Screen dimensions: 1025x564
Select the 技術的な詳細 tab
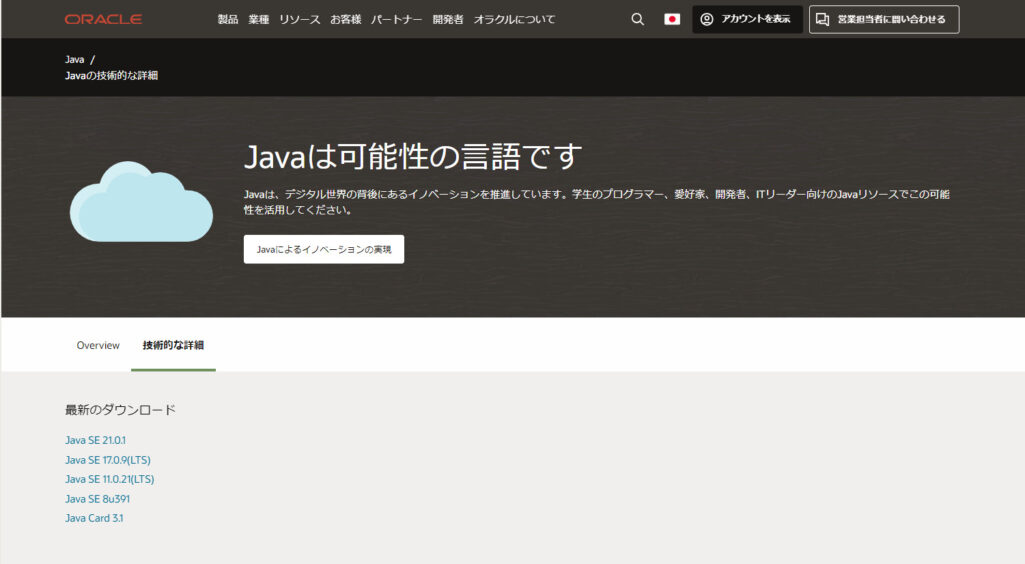click(173, 345)
